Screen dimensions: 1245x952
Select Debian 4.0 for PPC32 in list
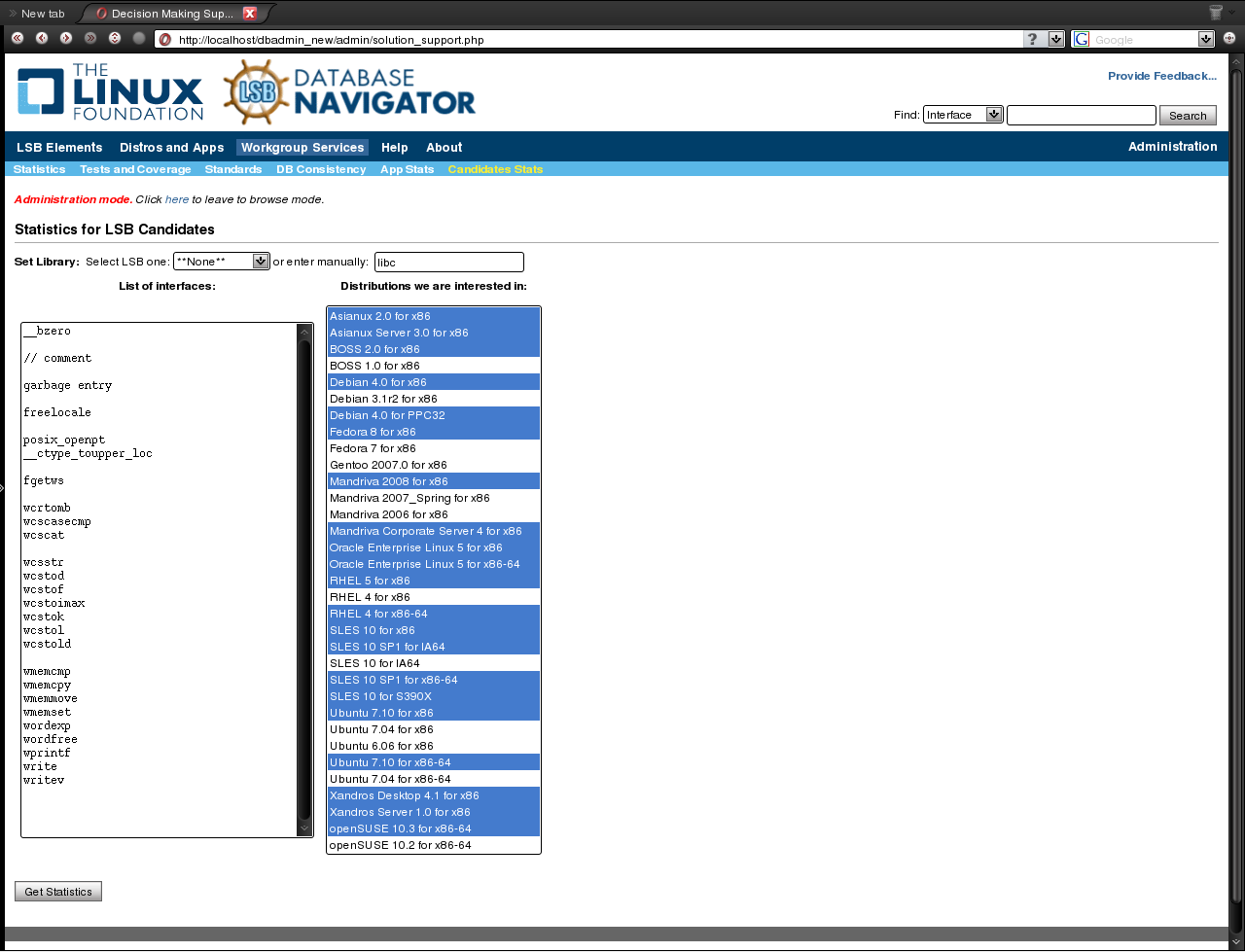(434, 415)
